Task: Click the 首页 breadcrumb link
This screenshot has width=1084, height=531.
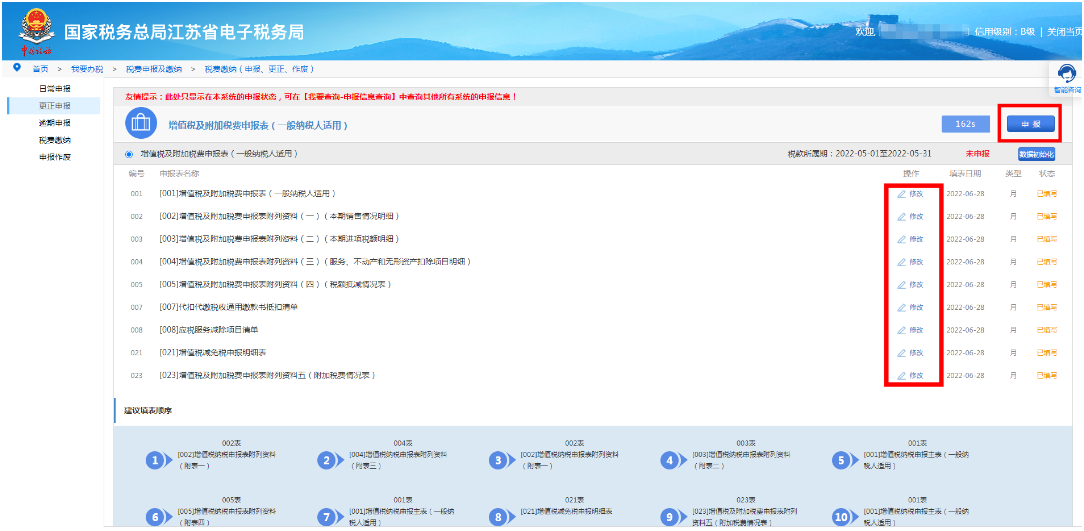Action: click(x=40, y=69)
